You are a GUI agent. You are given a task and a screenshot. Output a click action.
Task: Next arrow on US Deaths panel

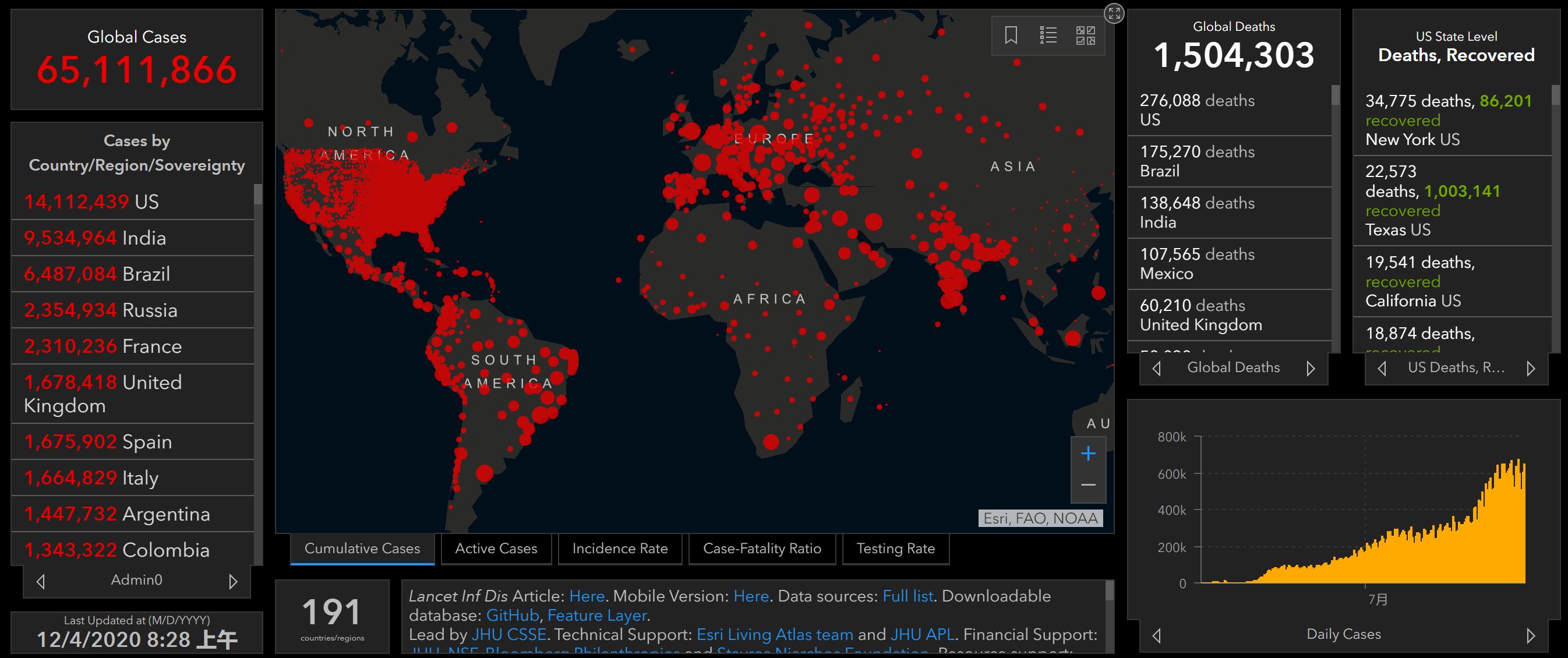click(1530, 368)
